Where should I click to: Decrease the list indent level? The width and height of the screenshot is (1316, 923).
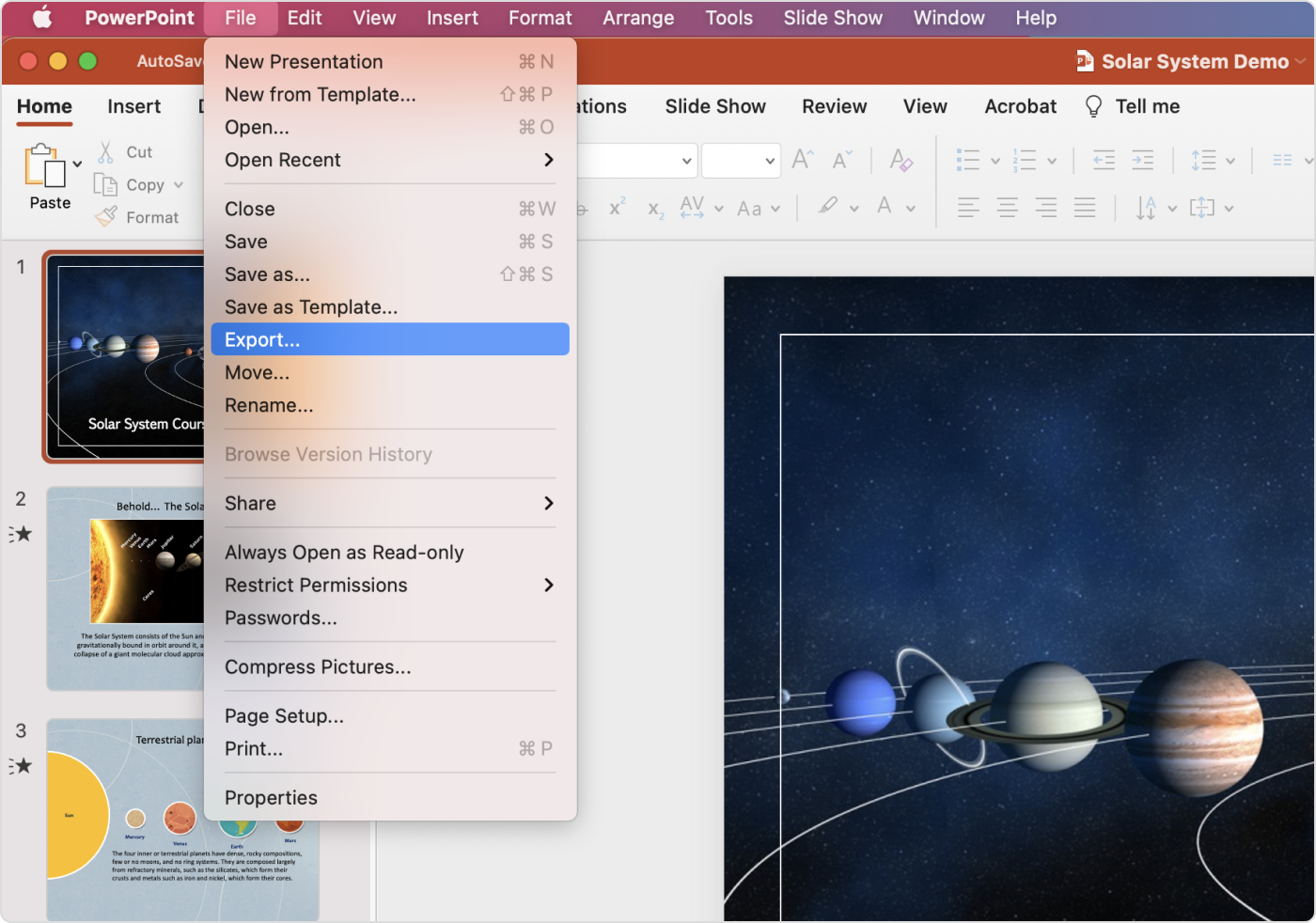[1104, 160]
